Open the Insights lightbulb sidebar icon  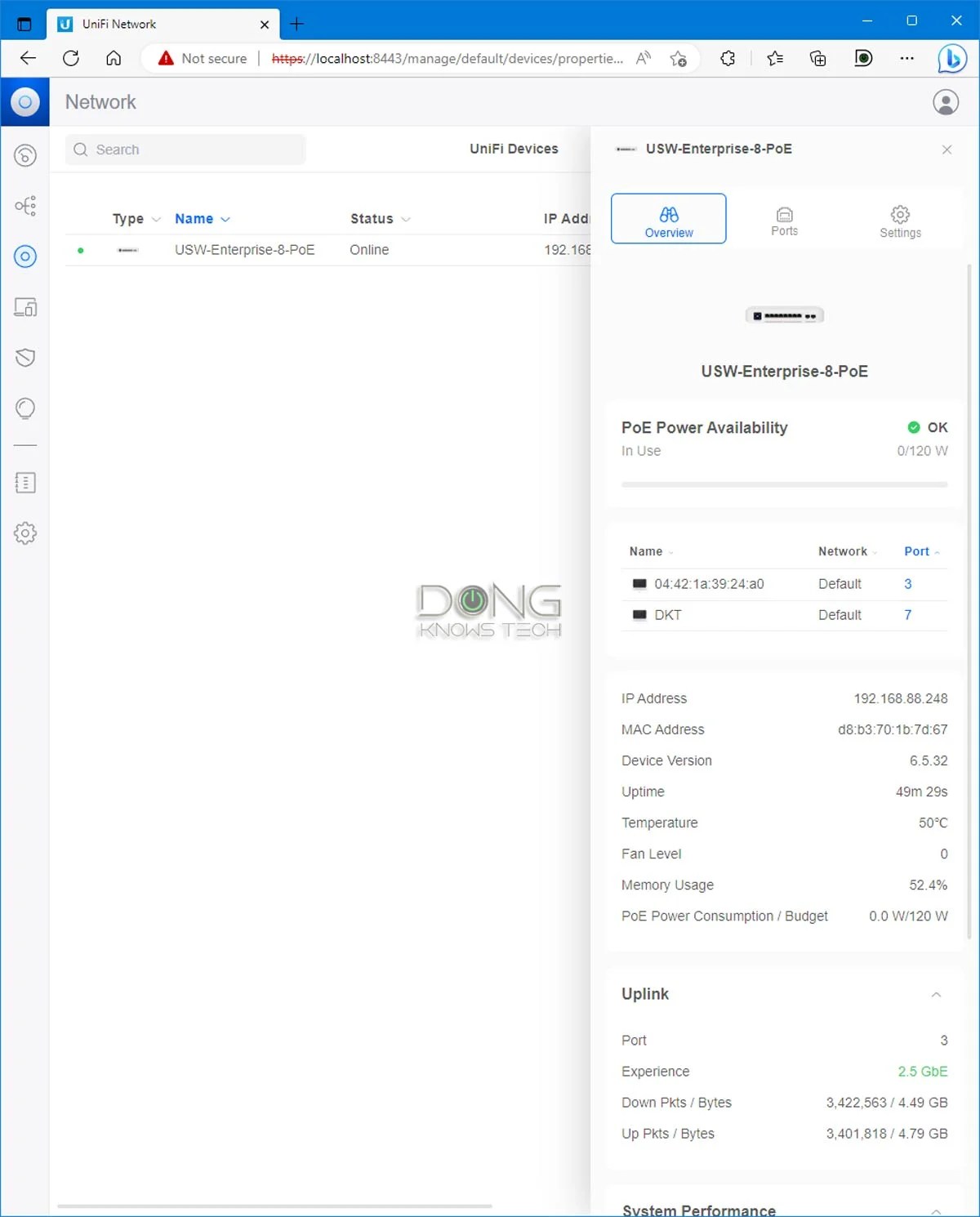(x=25, y=408)
